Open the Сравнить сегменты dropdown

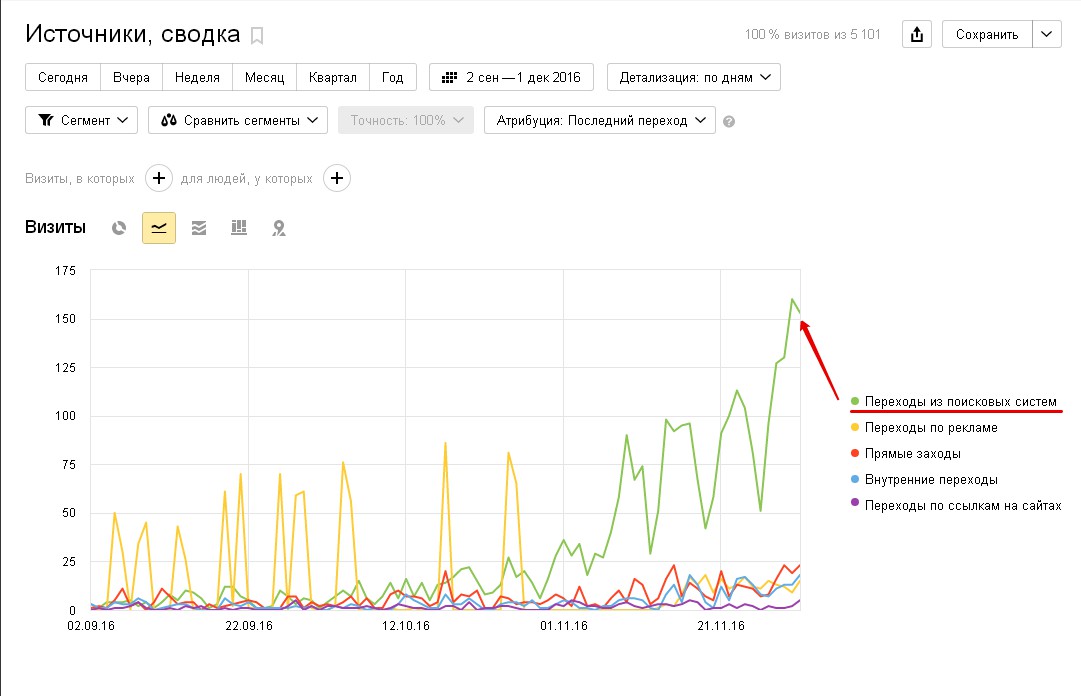(238, 120)
